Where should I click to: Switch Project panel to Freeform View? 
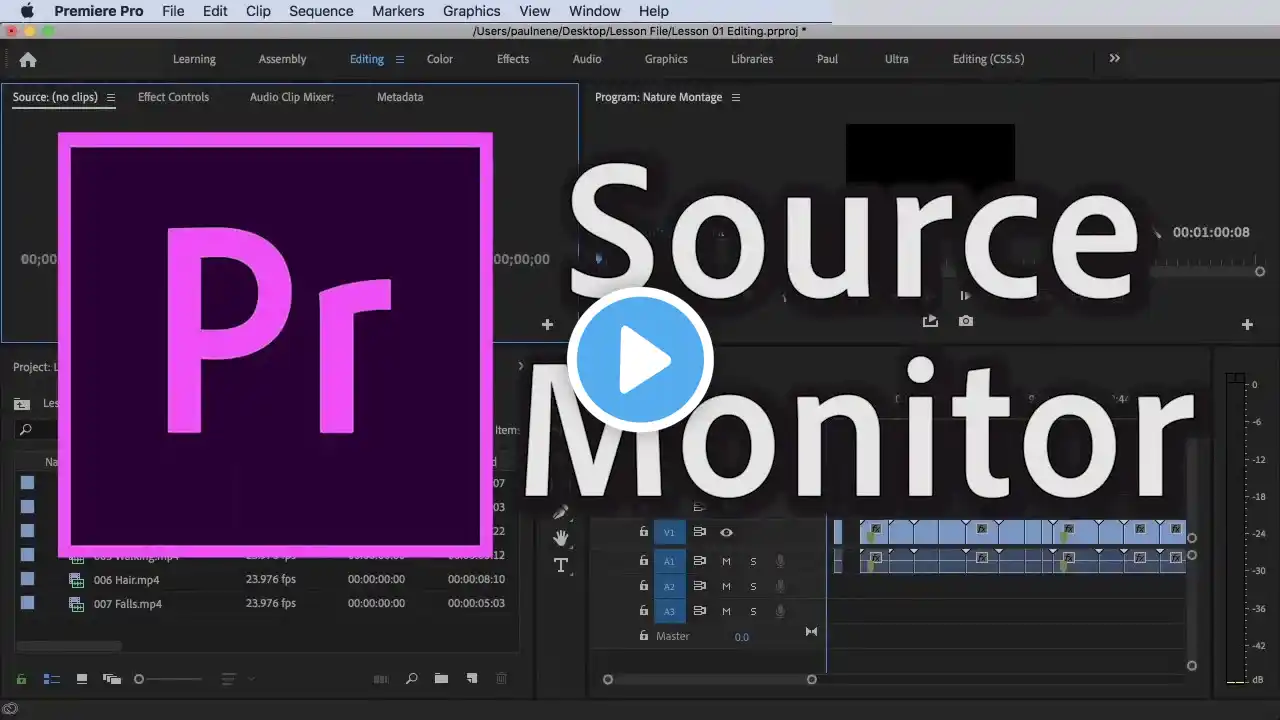(x=112, y=679)
